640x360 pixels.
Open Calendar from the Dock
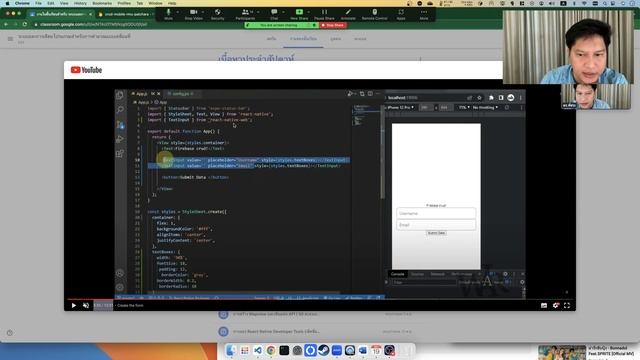click(x=376, y=350)
